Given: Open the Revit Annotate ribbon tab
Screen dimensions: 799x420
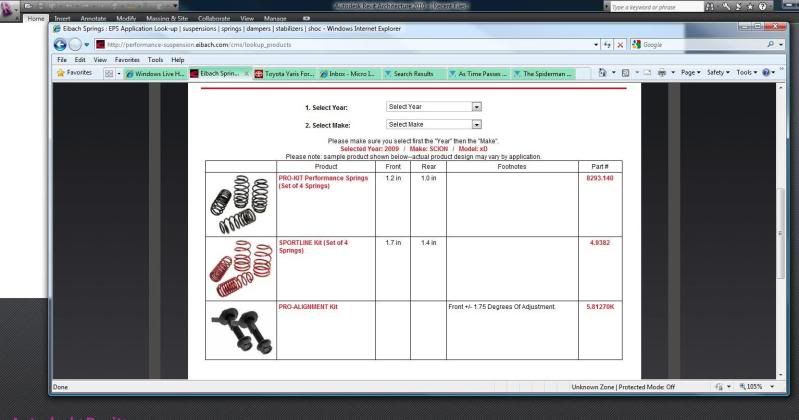Looking at the screenshot, I should (x=95, y=18).
